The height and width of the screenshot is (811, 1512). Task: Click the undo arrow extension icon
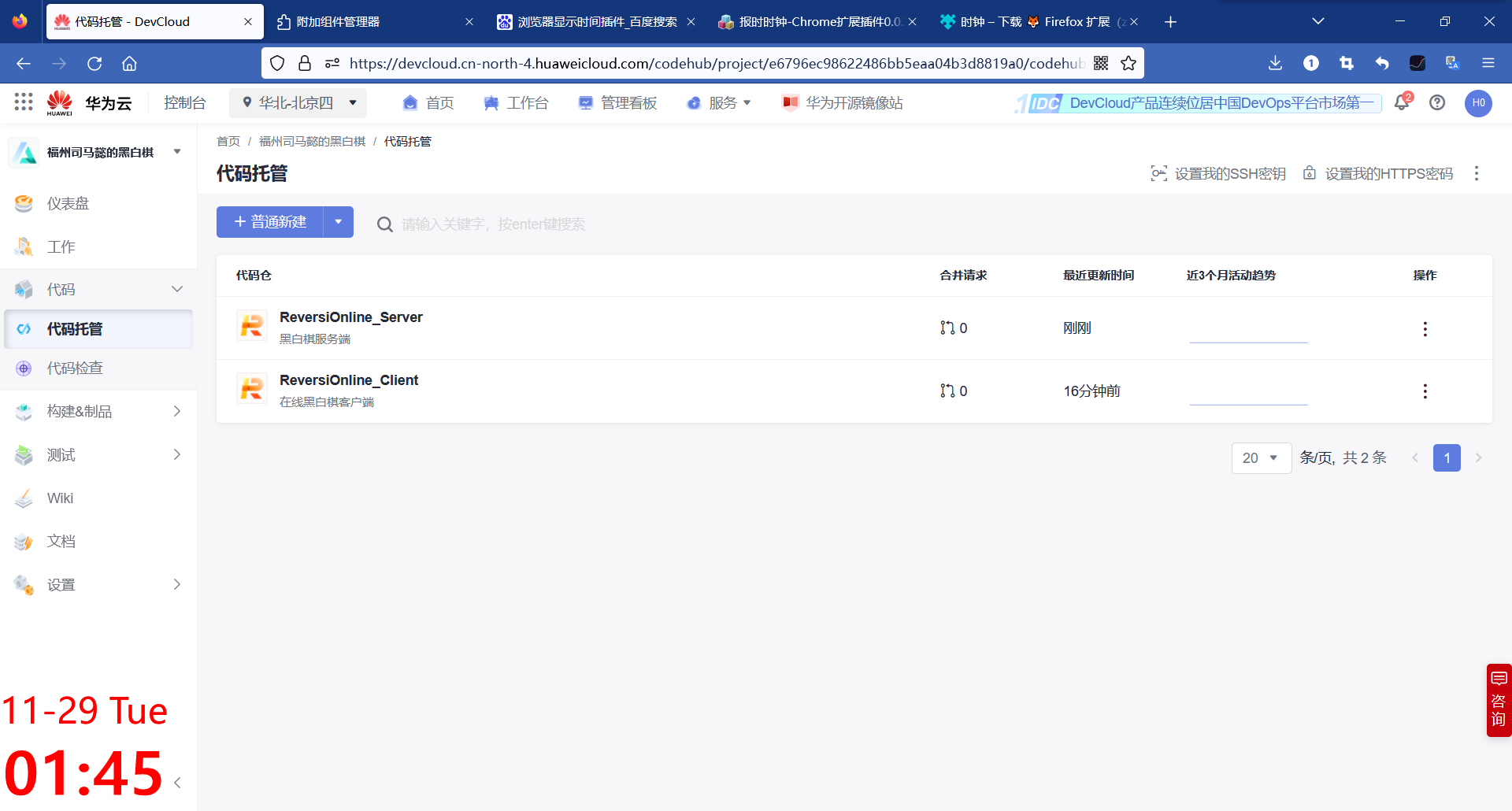tap(1382, 63)
